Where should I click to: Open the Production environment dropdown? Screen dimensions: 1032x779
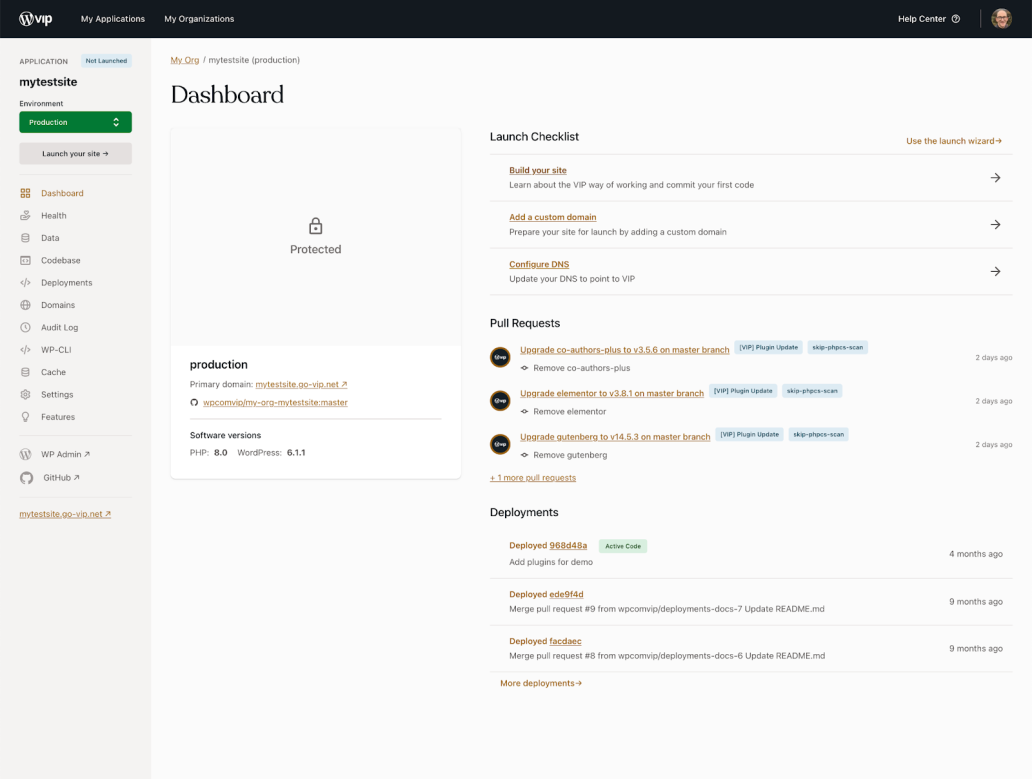75,122
